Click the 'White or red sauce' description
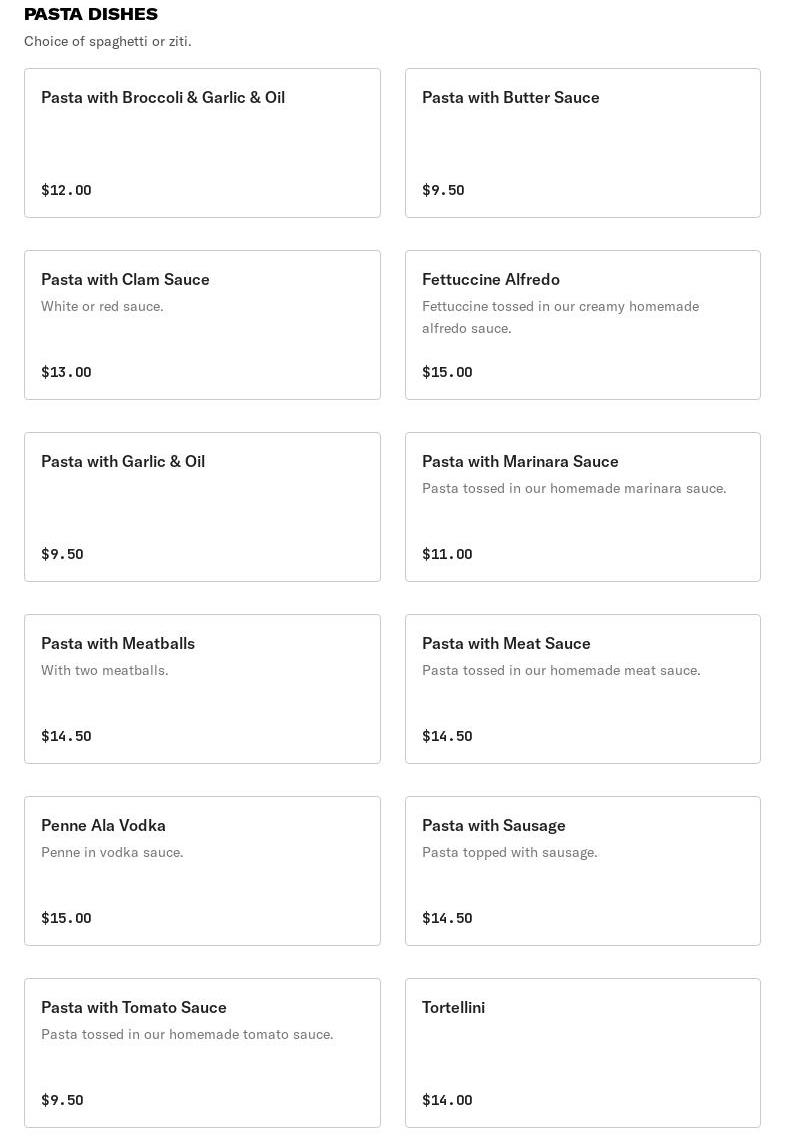785x1142 pixels. pyautogui.click(x=102, y=306)
